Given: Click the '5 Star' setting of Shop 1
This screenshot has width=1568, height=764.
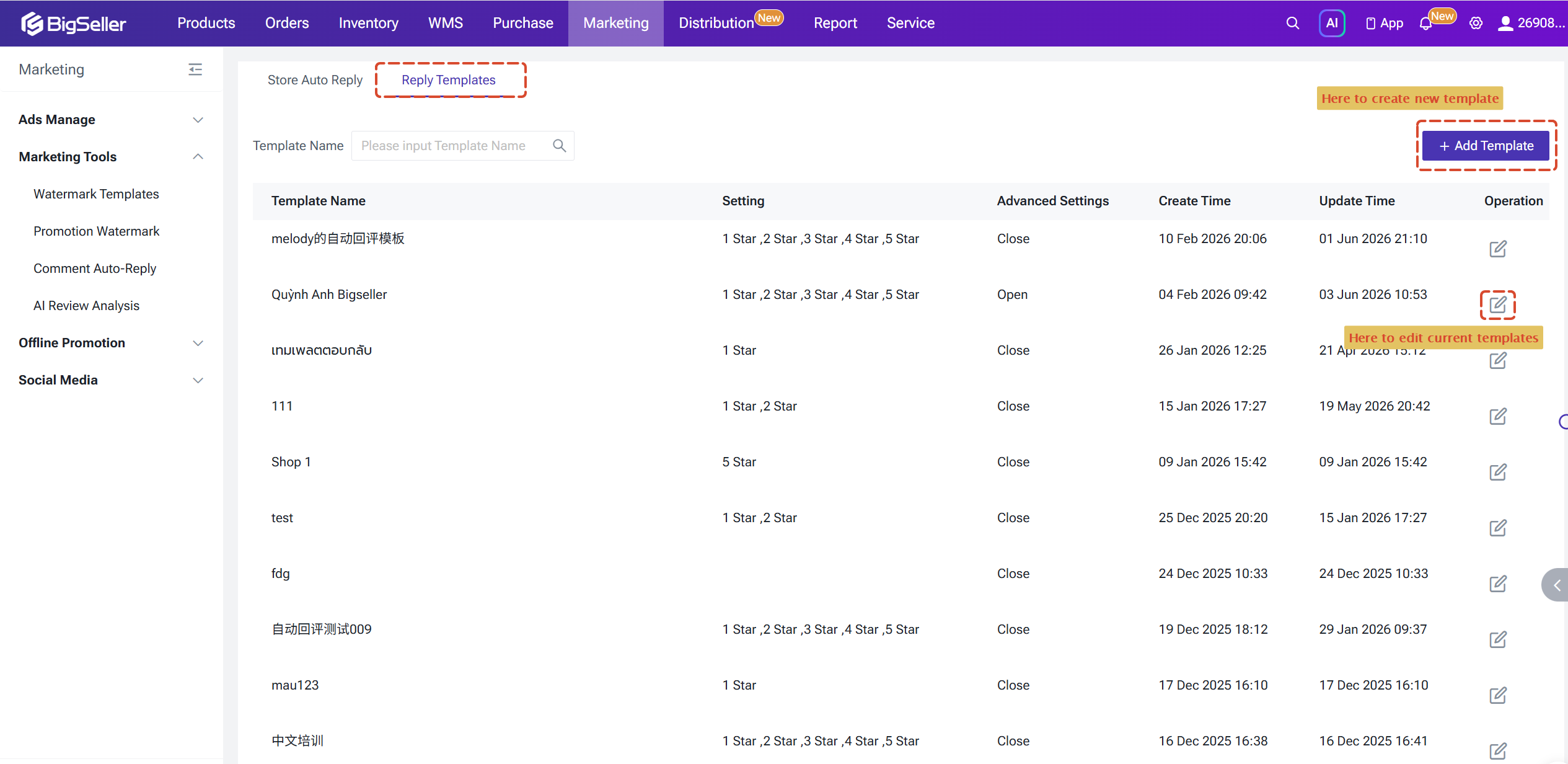Looking at the screenshot, I should click(x=739, y=462).
